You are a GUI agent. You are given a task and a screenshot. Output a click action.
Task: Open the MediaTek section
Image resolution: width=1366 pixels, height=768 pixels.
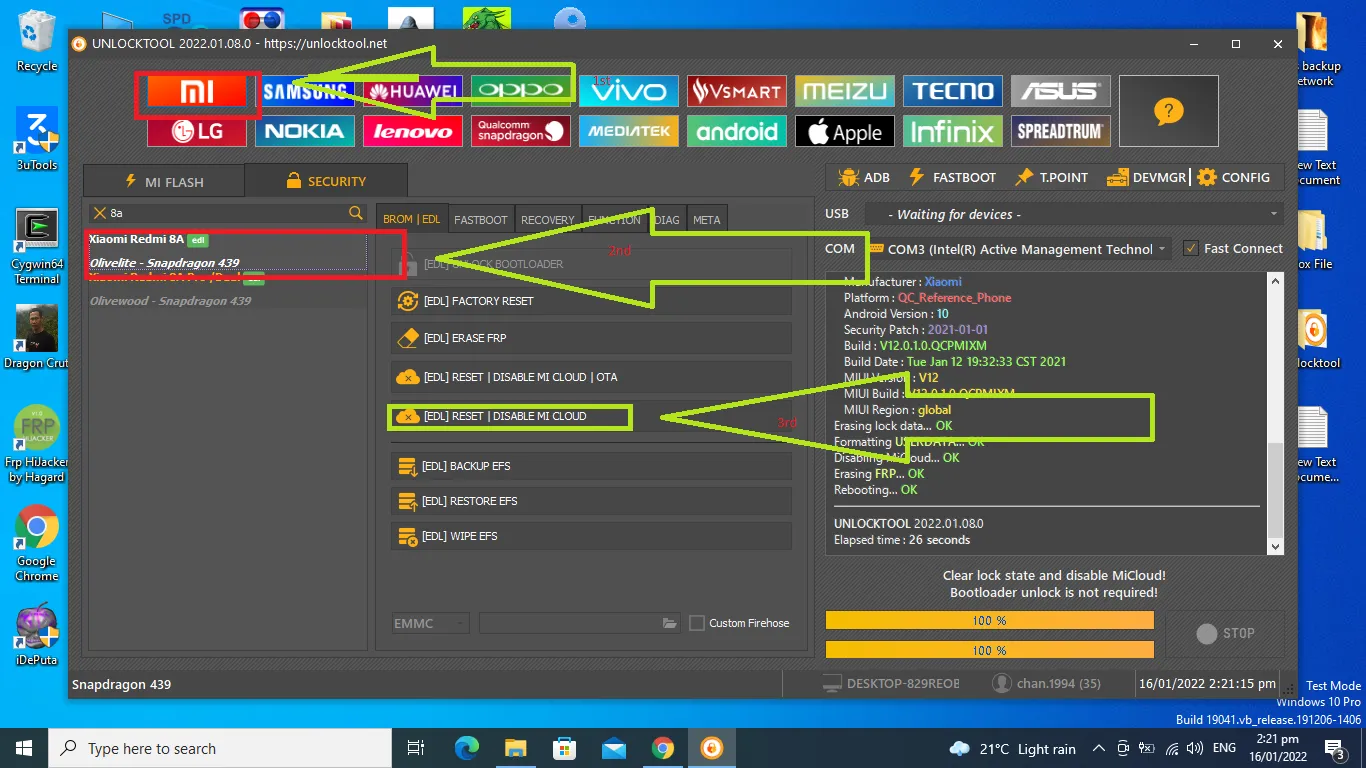tap(628, 131)
